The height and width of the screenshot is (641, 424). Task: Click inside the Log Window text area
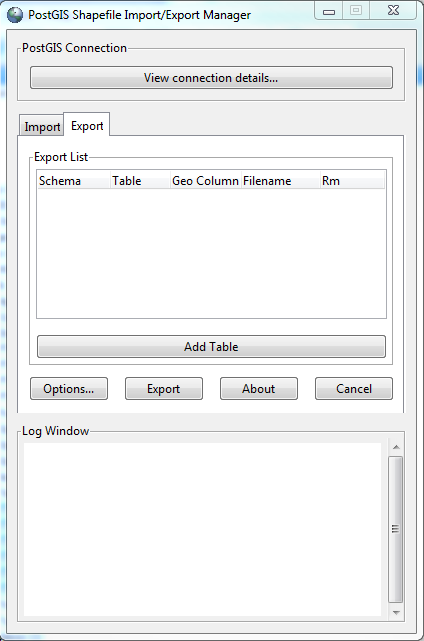[202, 529]
